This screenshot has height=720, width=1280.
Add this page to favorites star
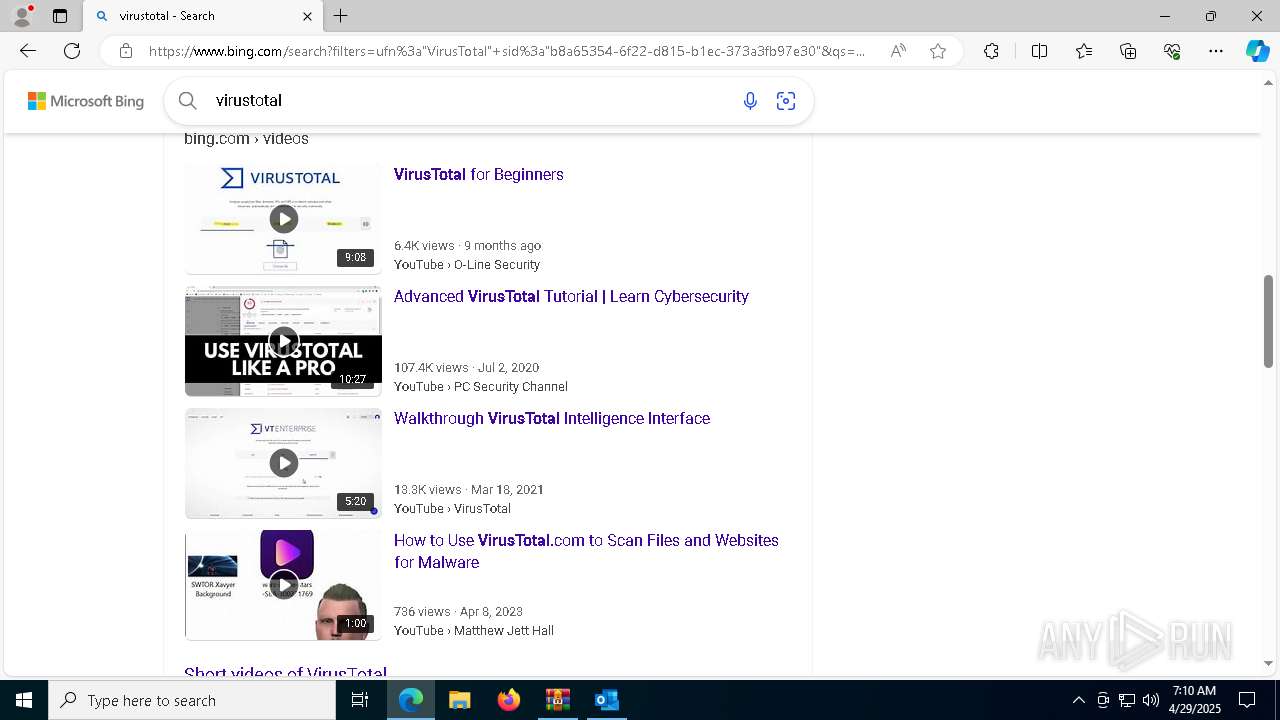(x=938, y=51)
